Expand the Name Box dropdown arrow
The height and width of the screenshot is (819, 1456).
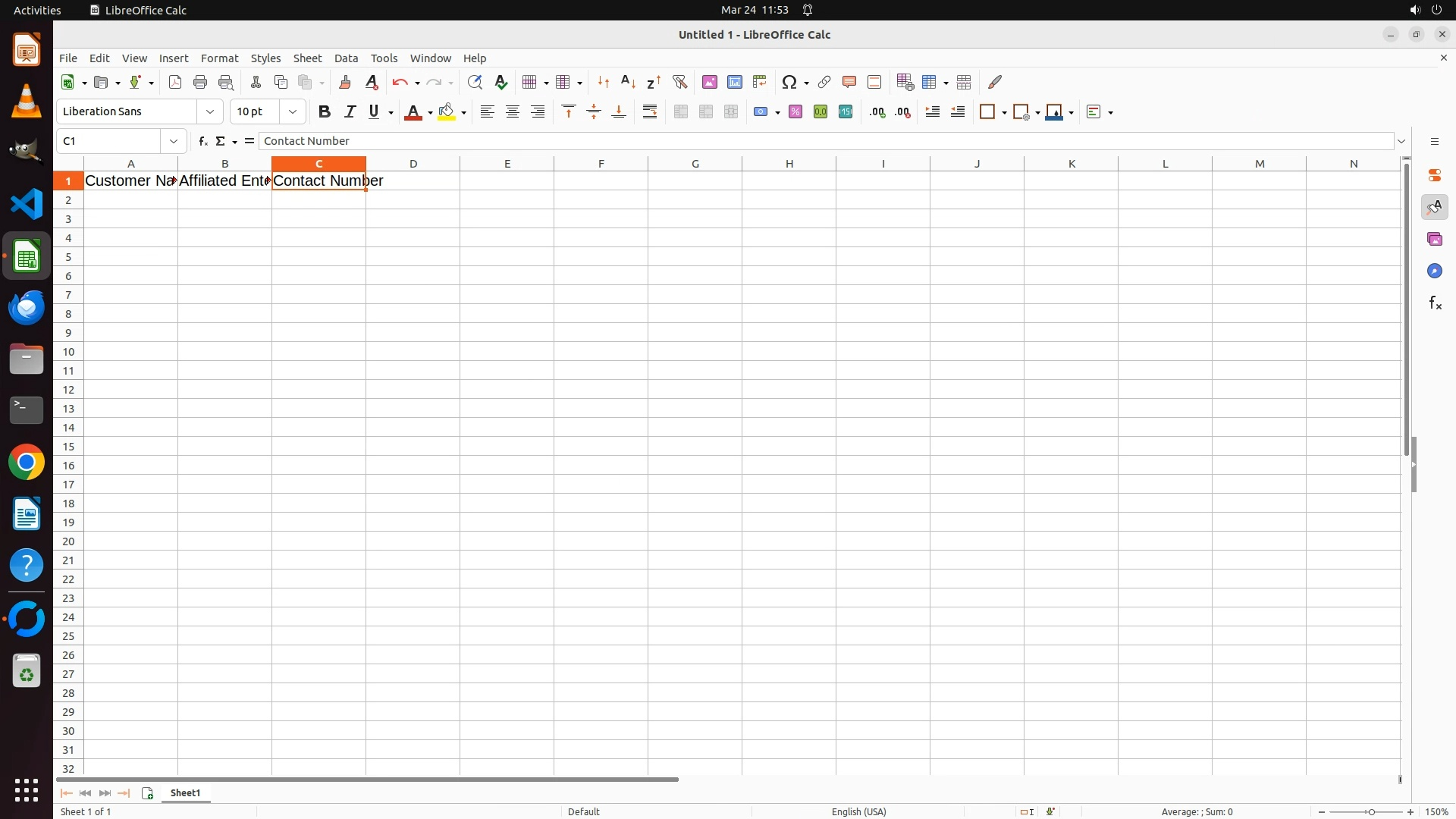(x=174, y=141)
